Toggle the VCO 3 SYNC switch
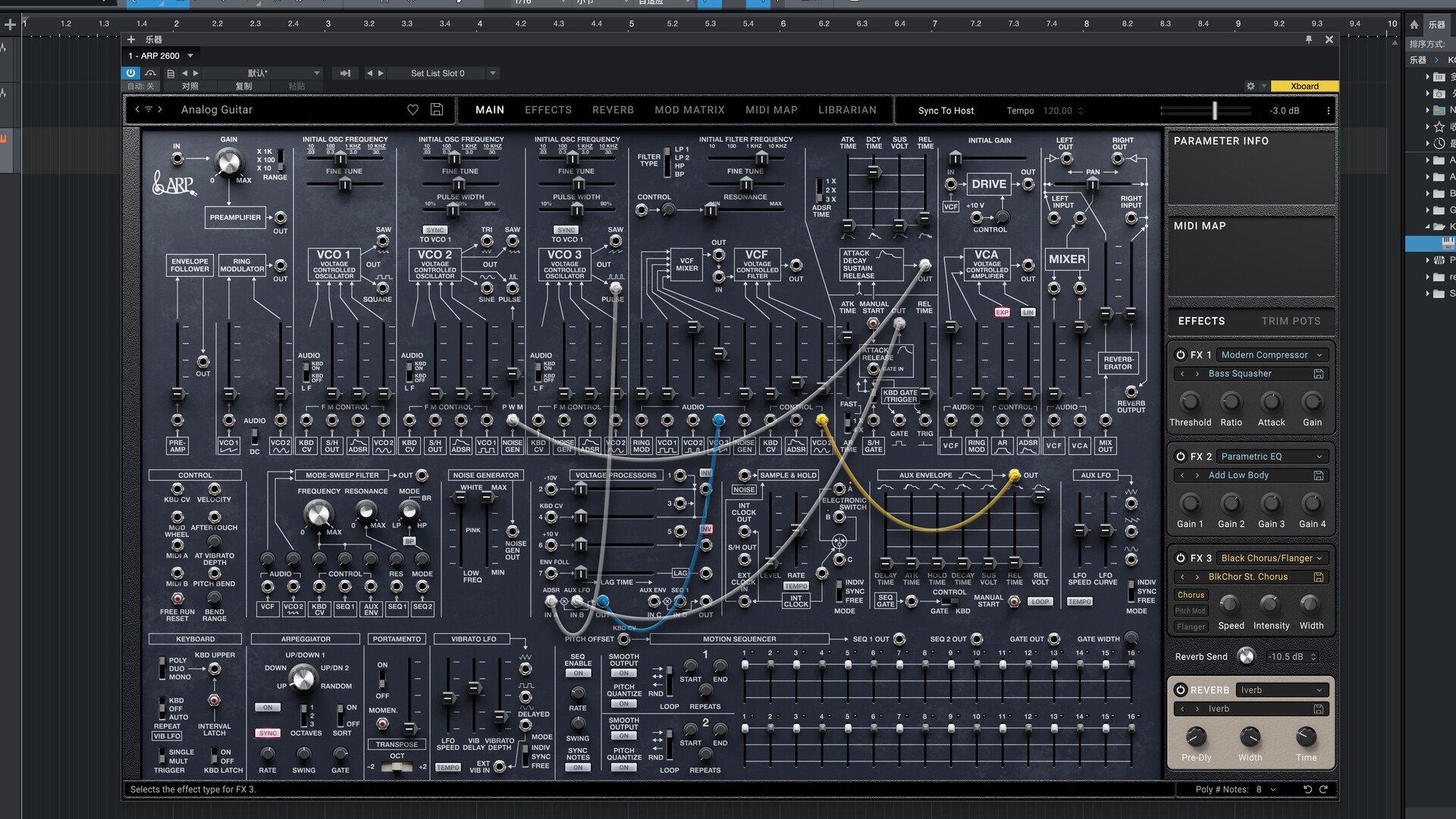Viewport: 1456px width, 819px height. coord(566,230)
